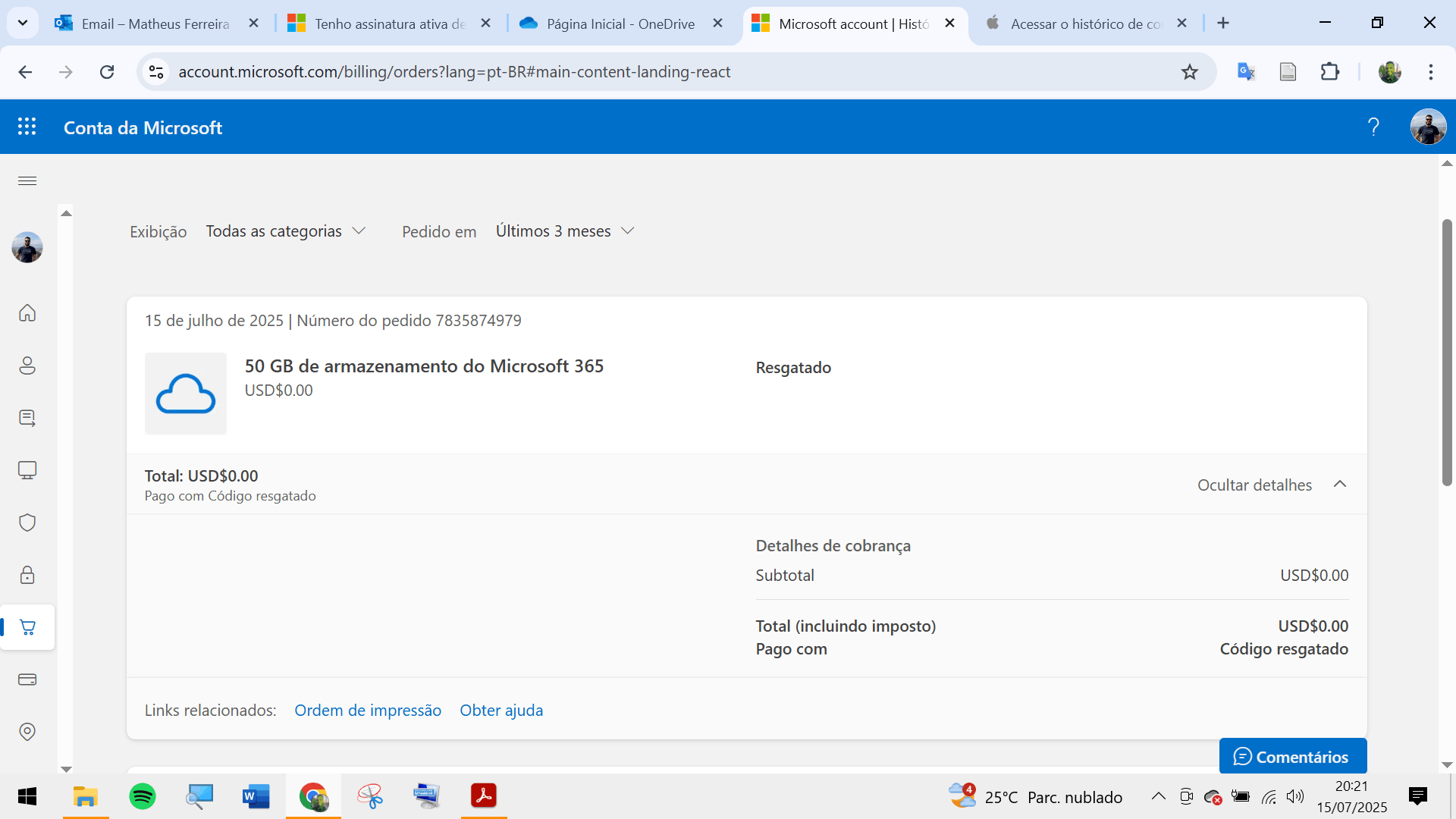Go back to previous page
1456x819 pixels.
(x=25, y=72)
